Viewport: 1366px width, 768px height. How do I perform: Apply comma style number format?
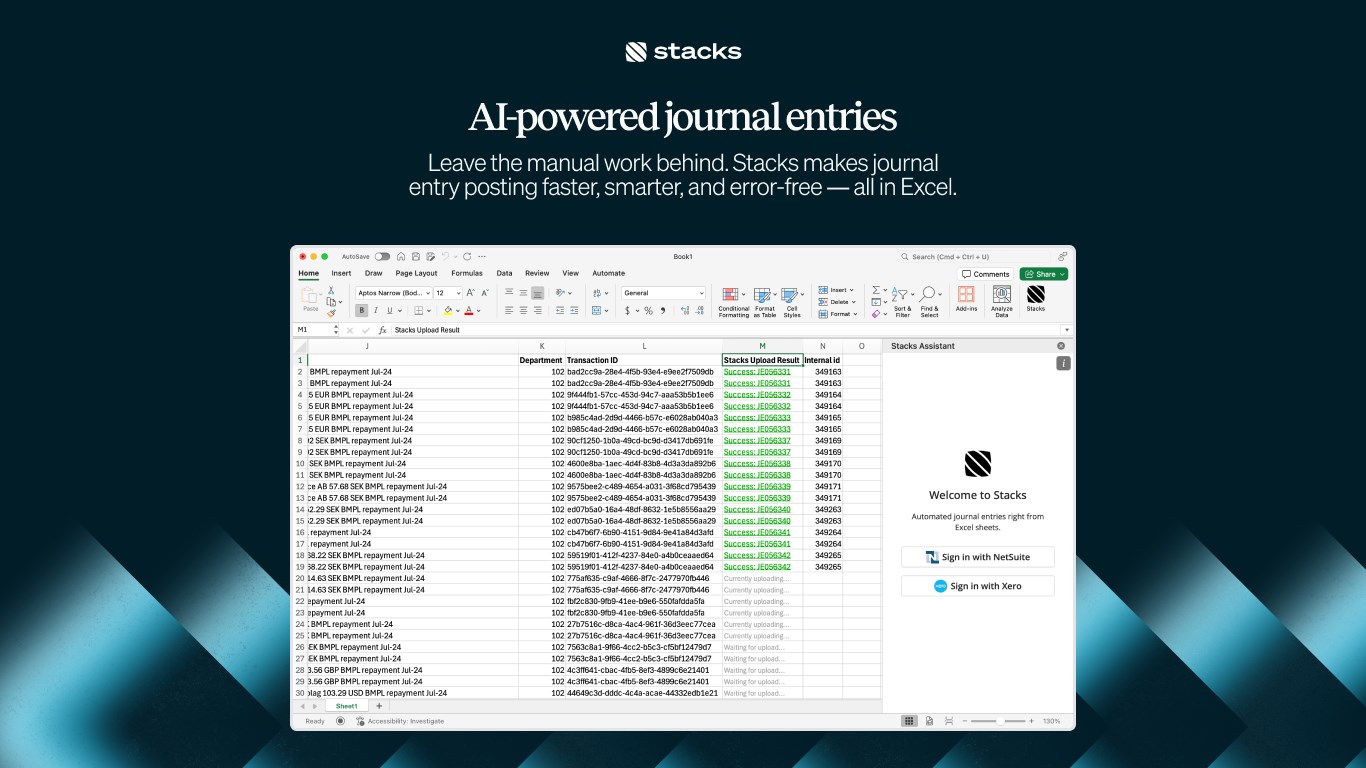coord(662,311)
